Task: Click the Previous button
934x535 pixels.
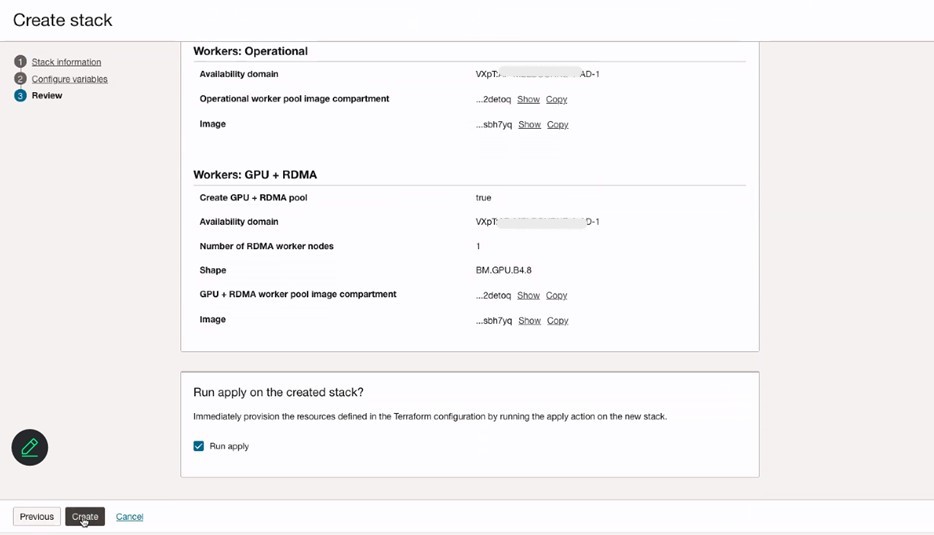Action: coord(37,517)
